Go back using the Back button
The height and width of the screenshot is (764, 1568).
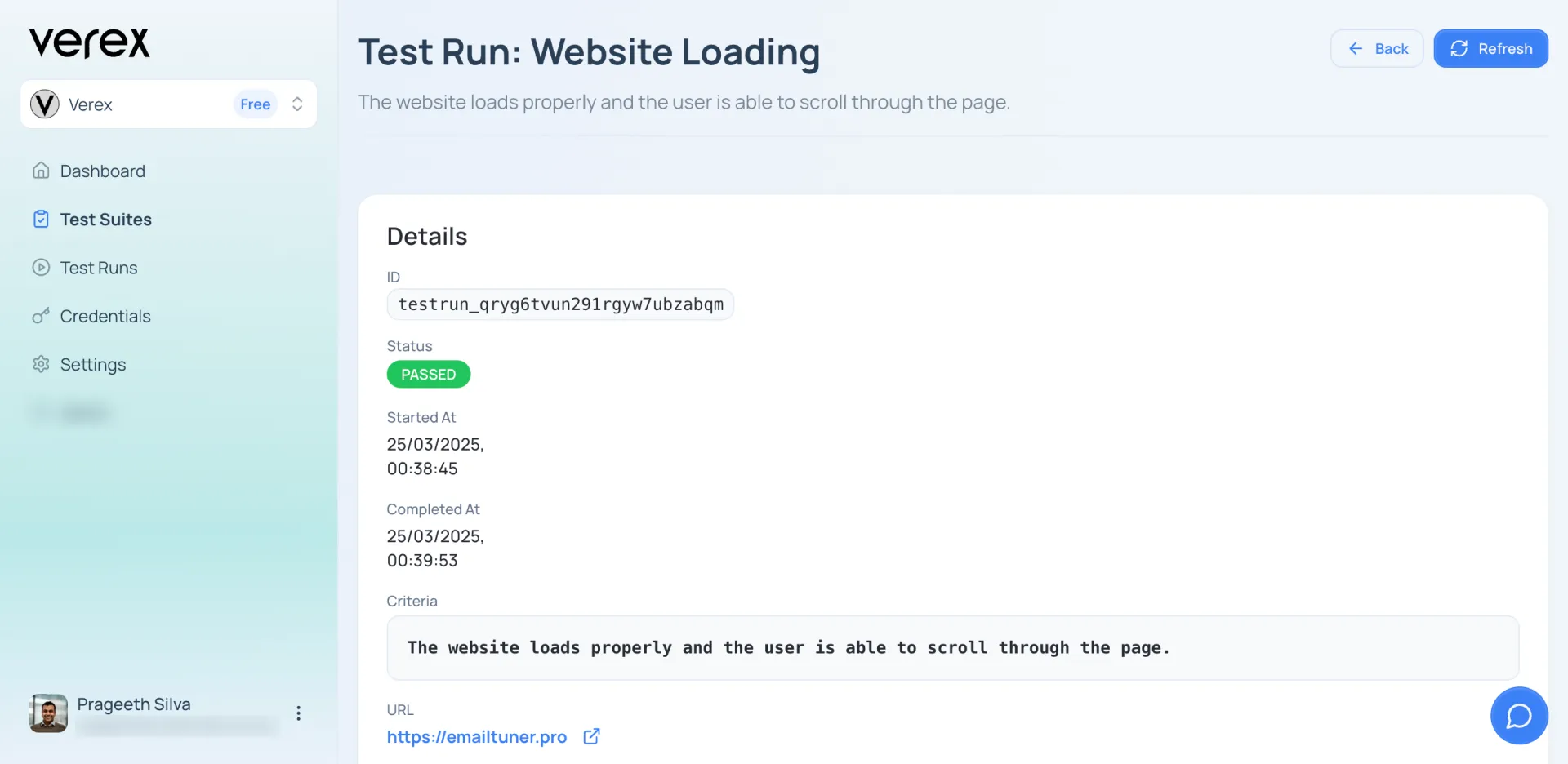(x=1377, y=49)
